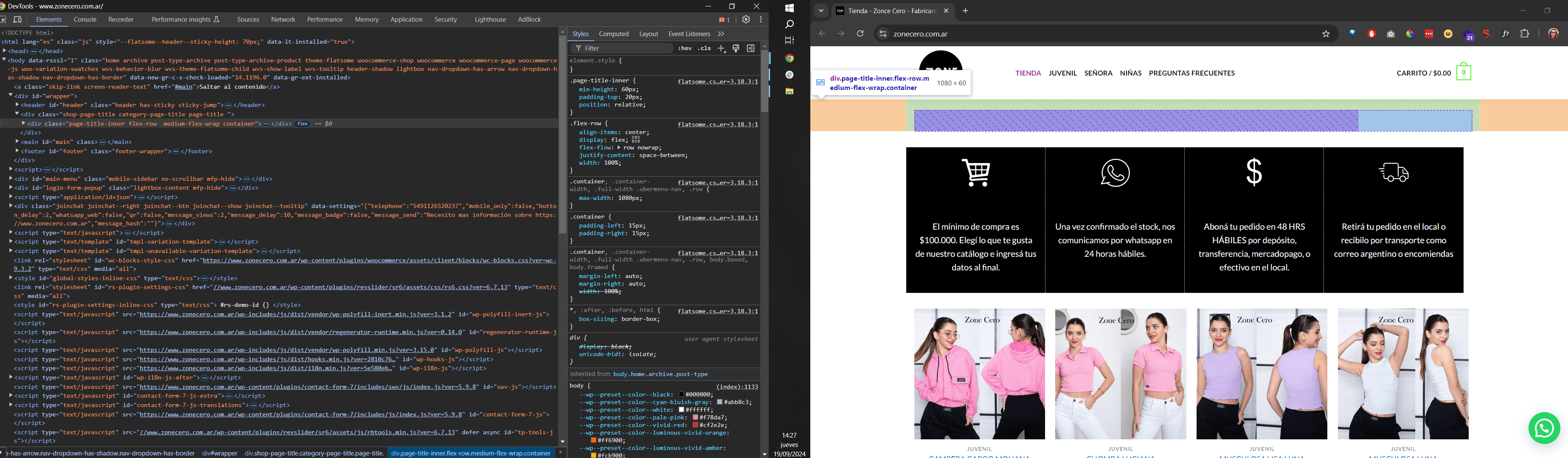Bookmark this page with the star icon
Viewport: 1568px width, 458px height.
[1326, 34]
